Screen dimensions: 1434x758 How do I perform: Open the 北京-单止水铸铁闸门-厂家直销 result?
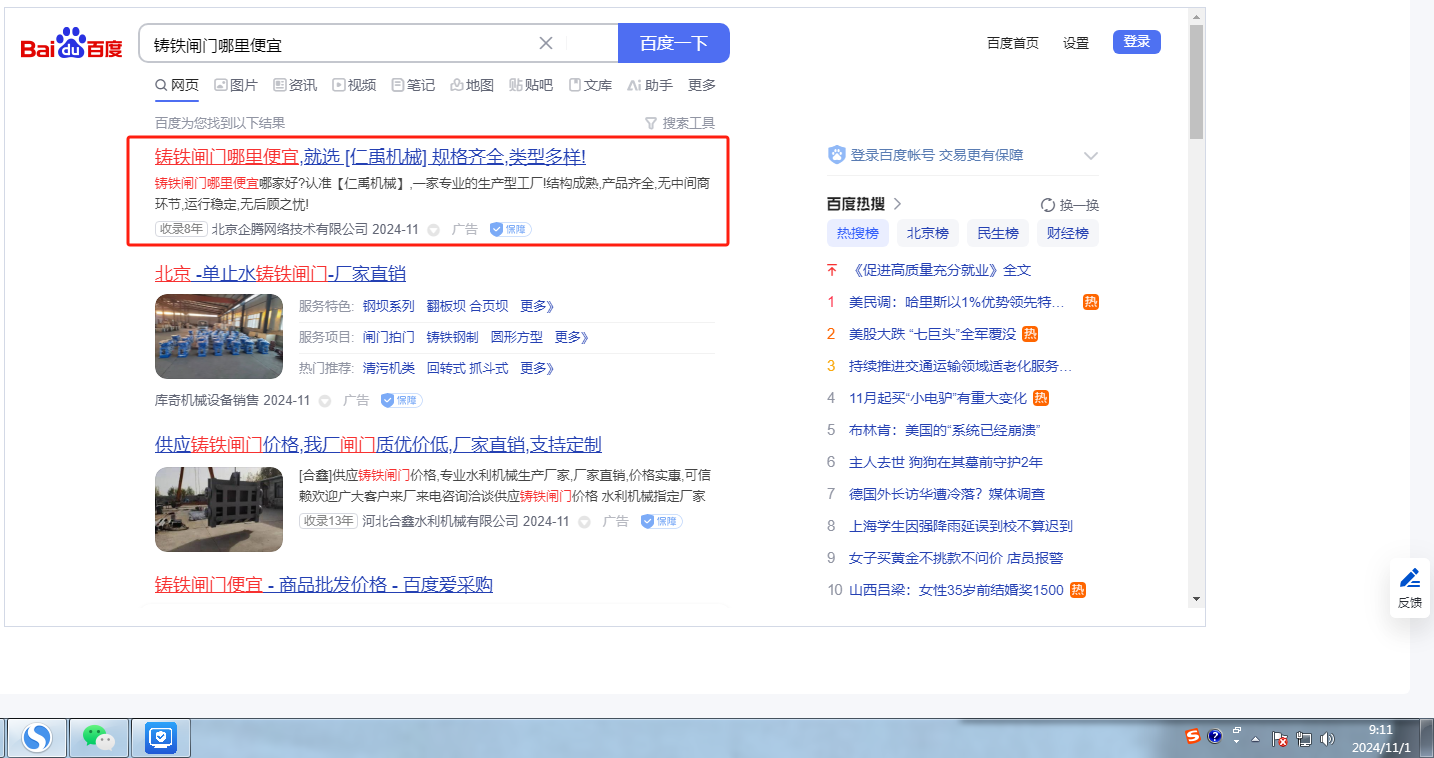point(280,274)
